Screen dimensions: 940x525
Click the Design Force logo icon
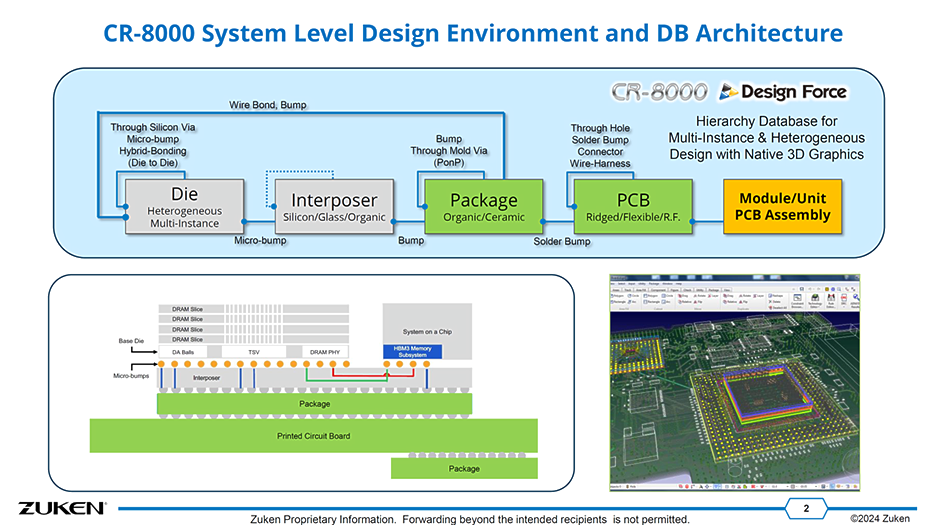click(728, 91)
